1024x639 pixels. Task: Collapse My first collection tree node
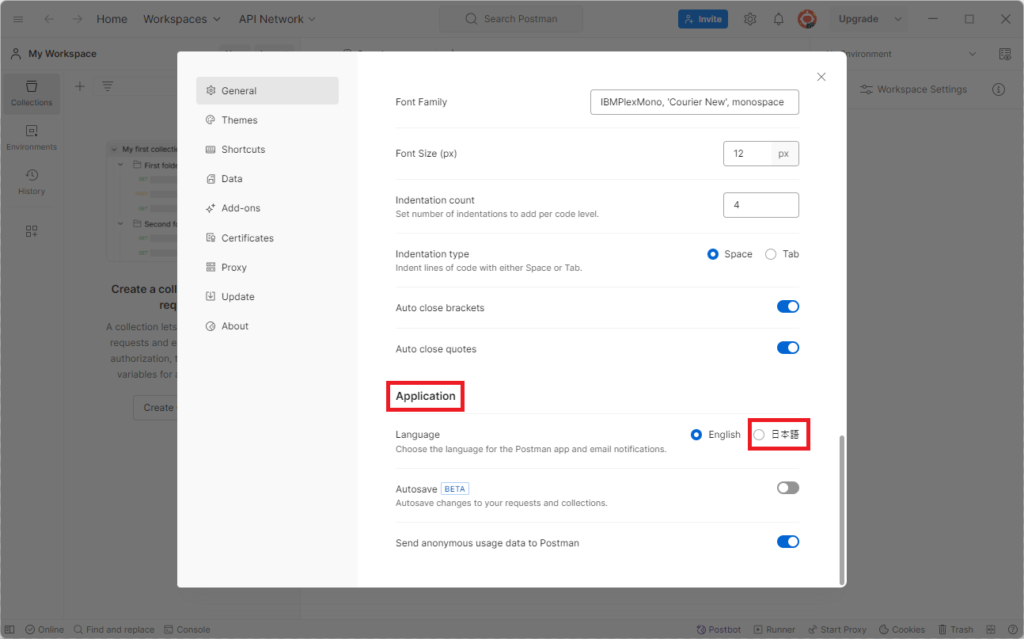[x=114, y=149]
